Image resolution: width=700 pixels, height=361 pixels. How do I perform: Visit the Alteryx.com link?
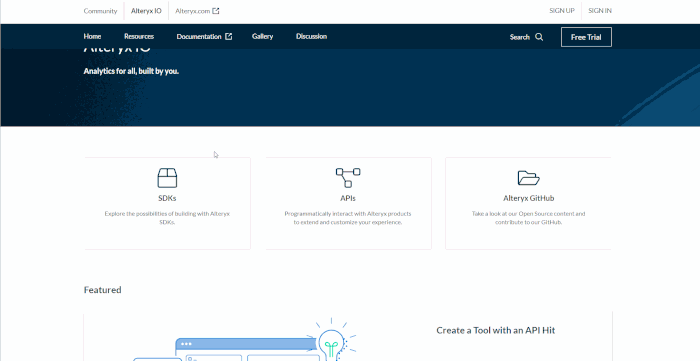coord(192,11)
